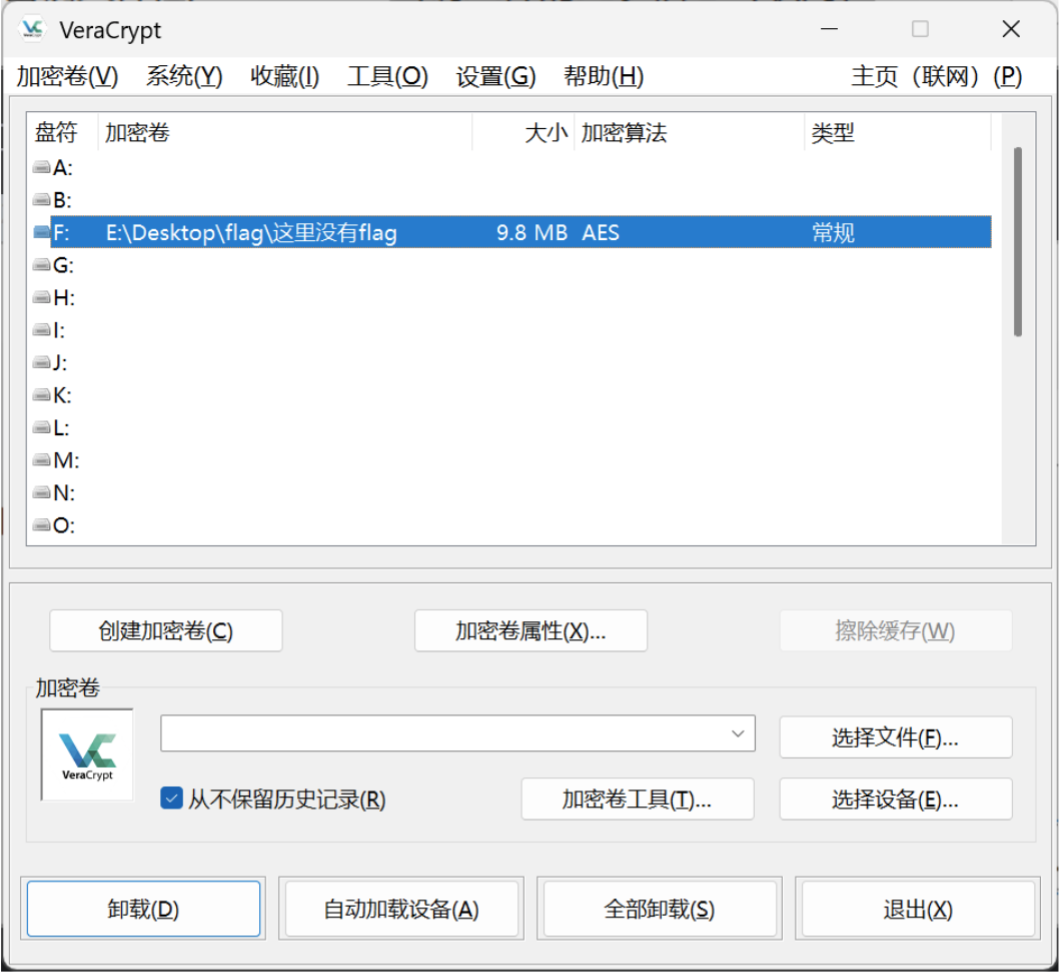The image size is (1060, 974).
Task: Open the 系统(Y) menu
Action: [184, 76]
